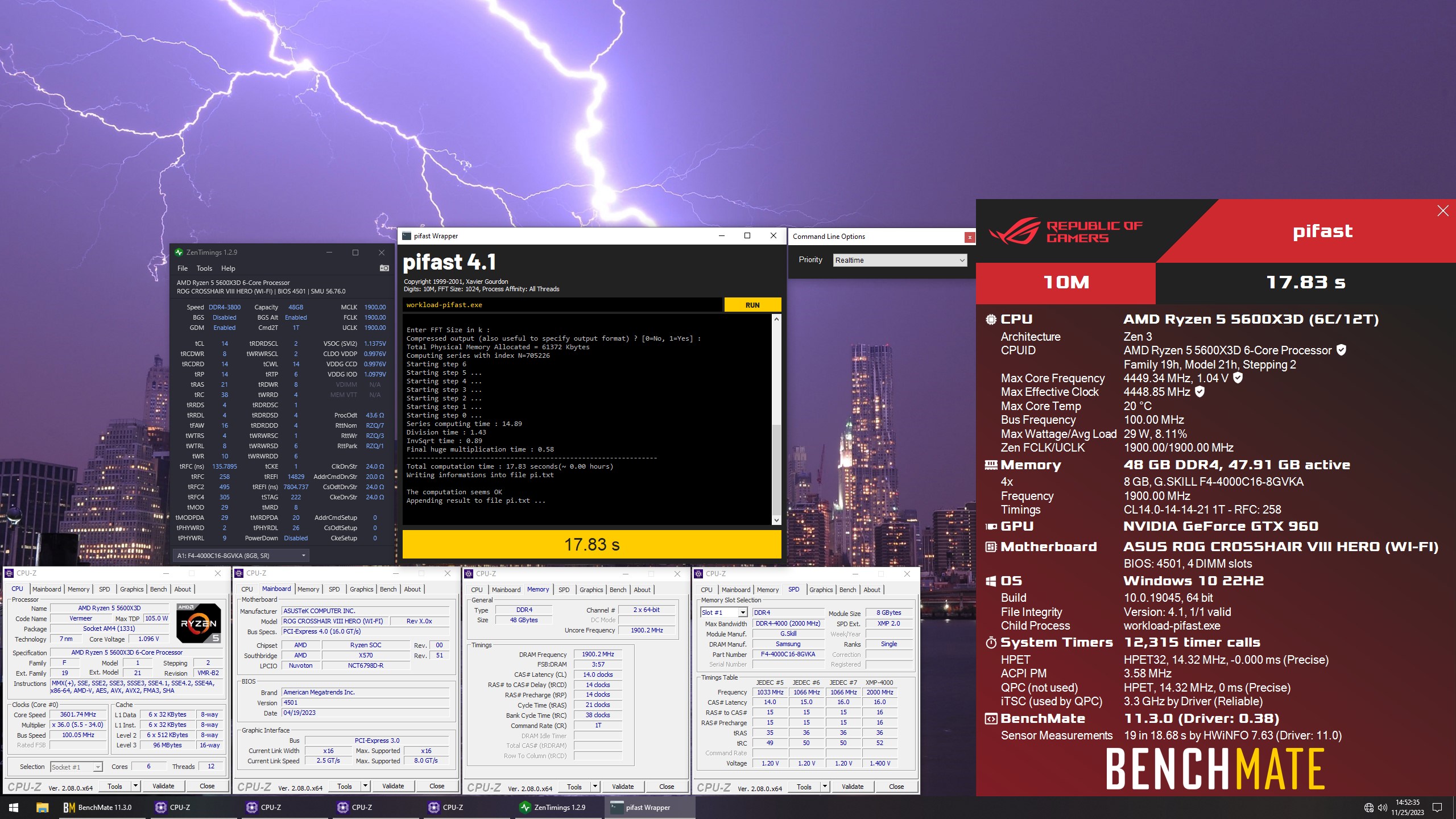The width and height of the screenshot is (1456, 819).
Task: Click the ZenTimings app logo icon
Action: coord(179,252)
